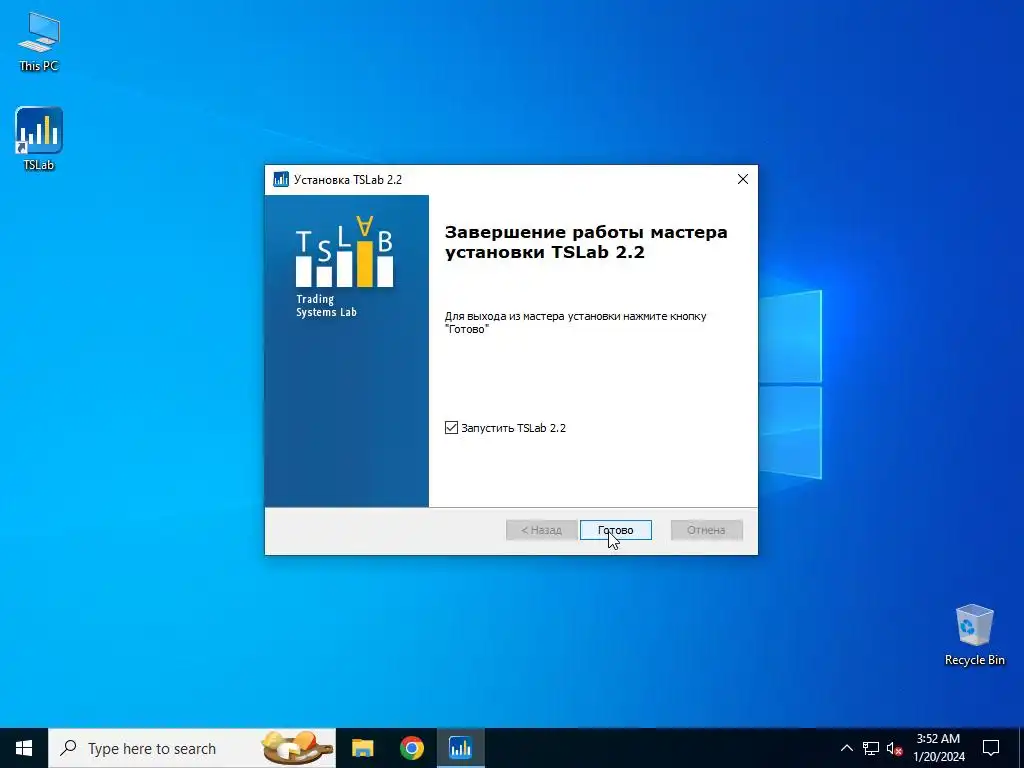Click the muted volume tray icon
The height and width of the screenshot is (768, 1024).
click(x=894, y=748)
